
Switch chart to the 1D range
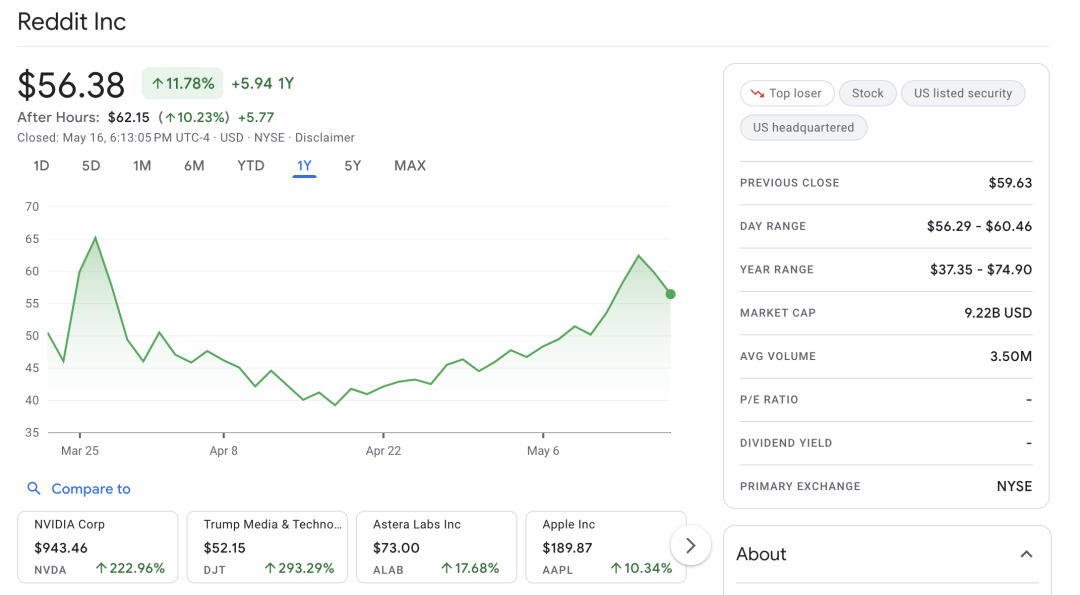pyautogui.click(x=41, y=166)
